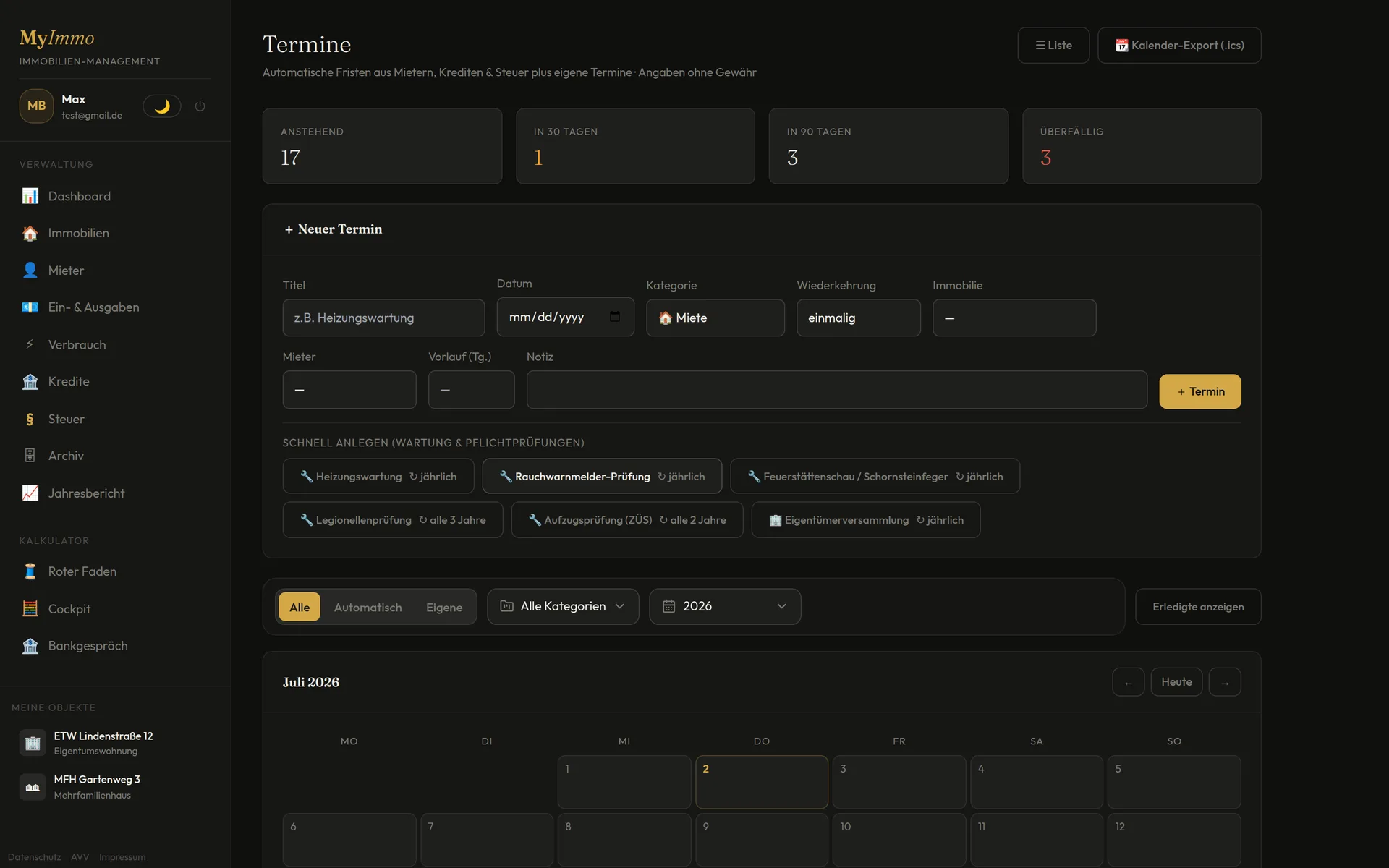Screen dimensions: 1389x868
Task: Click the logout power icon
Action: (200, 106)
